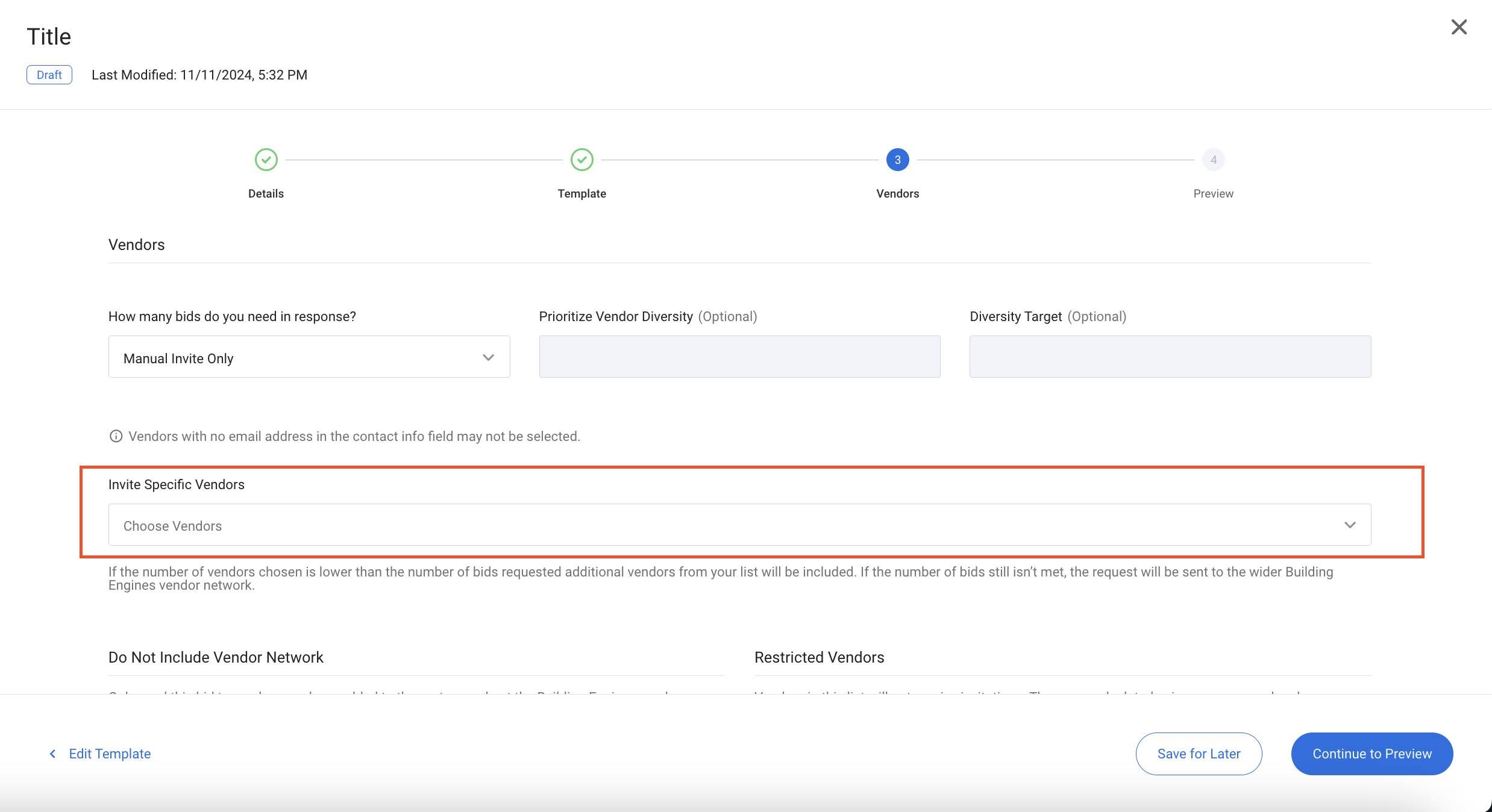The height and width of the screenshot is (812, 1492).
Task: Click the Details step checkmark icon
Action: (x=266, y=160)
